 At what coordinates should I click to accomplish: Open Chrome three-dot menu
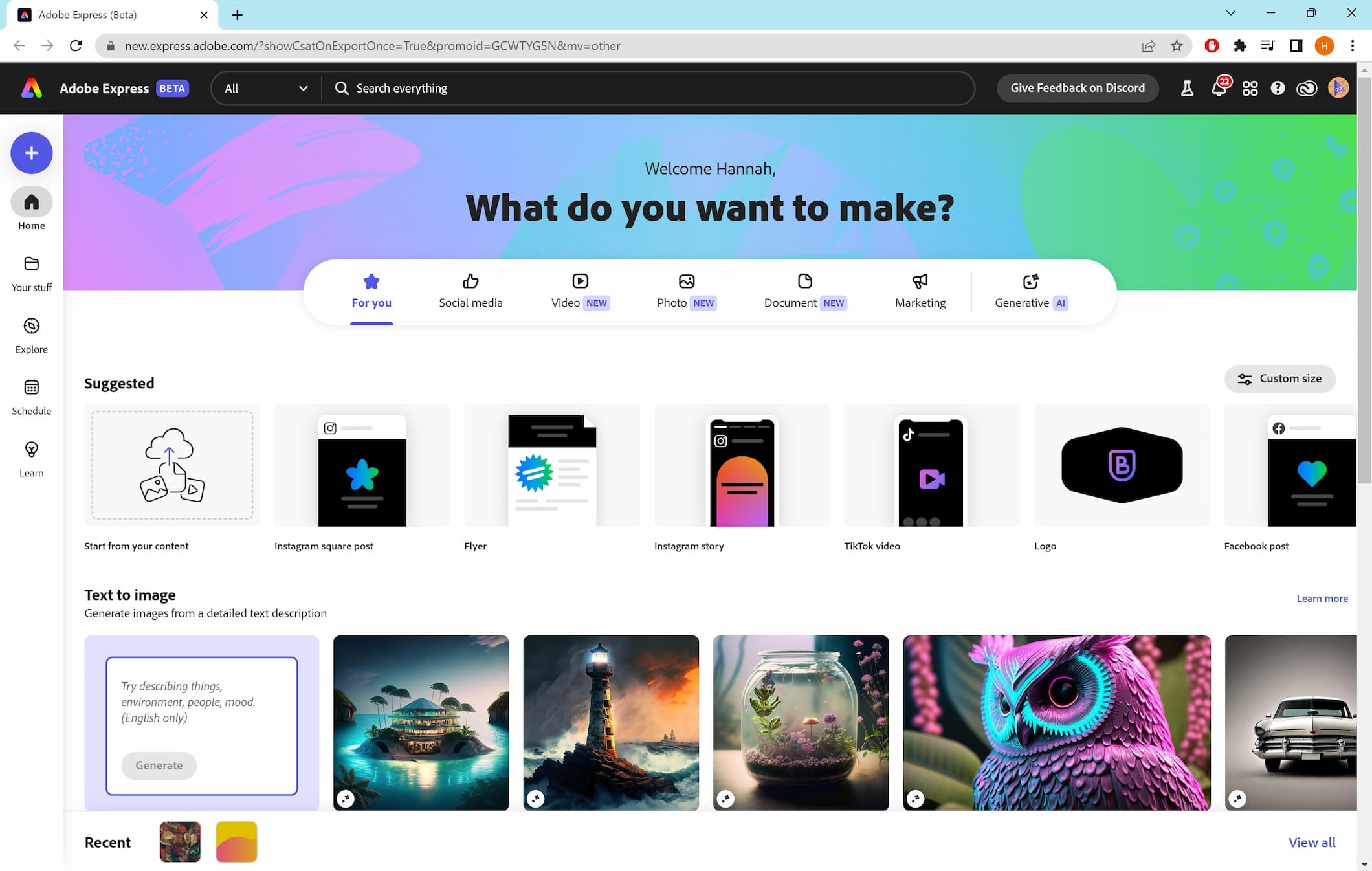click(x=1352, y=45)
